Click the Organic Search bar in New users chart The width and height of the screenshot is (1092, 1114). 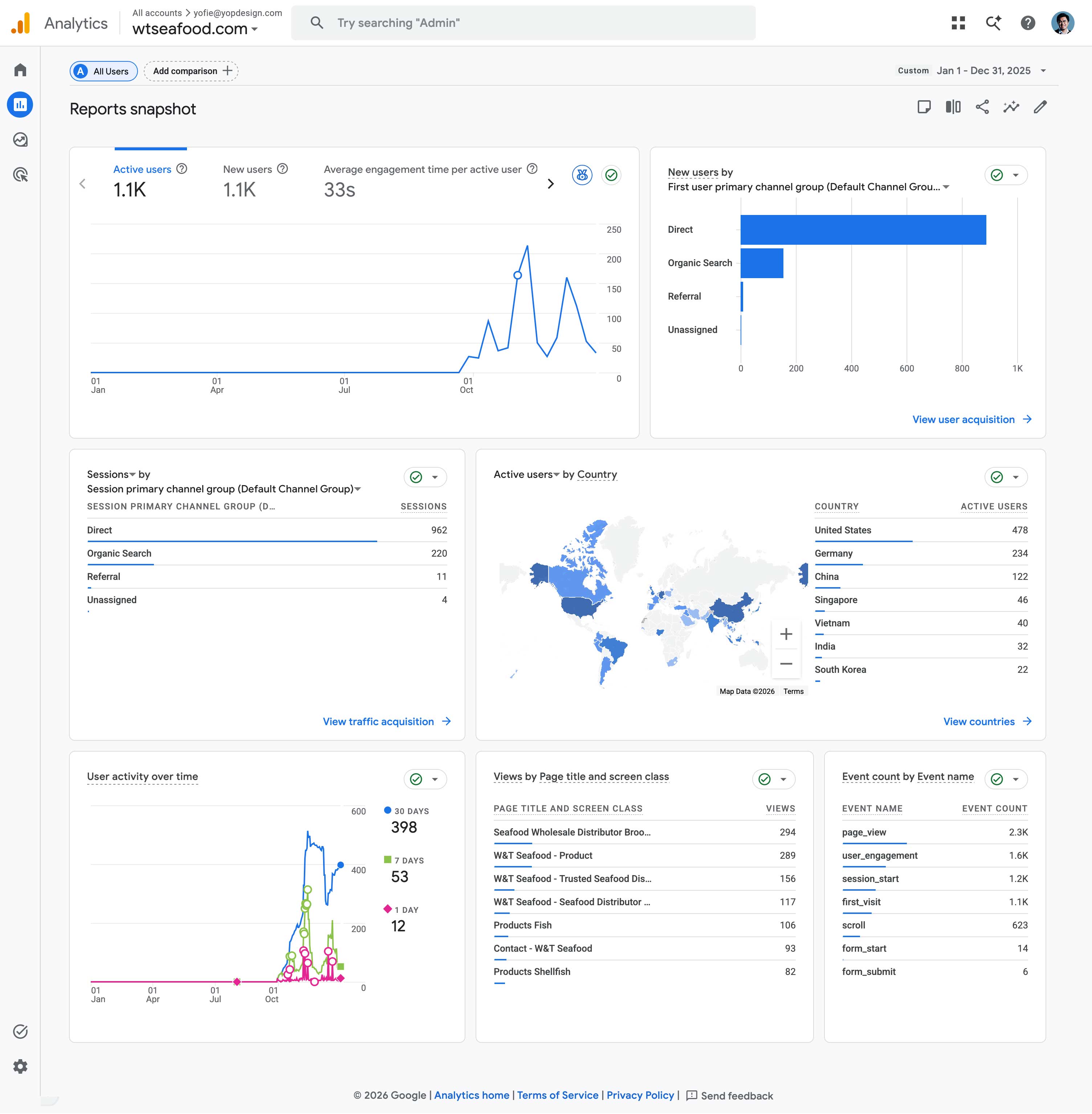762,263
